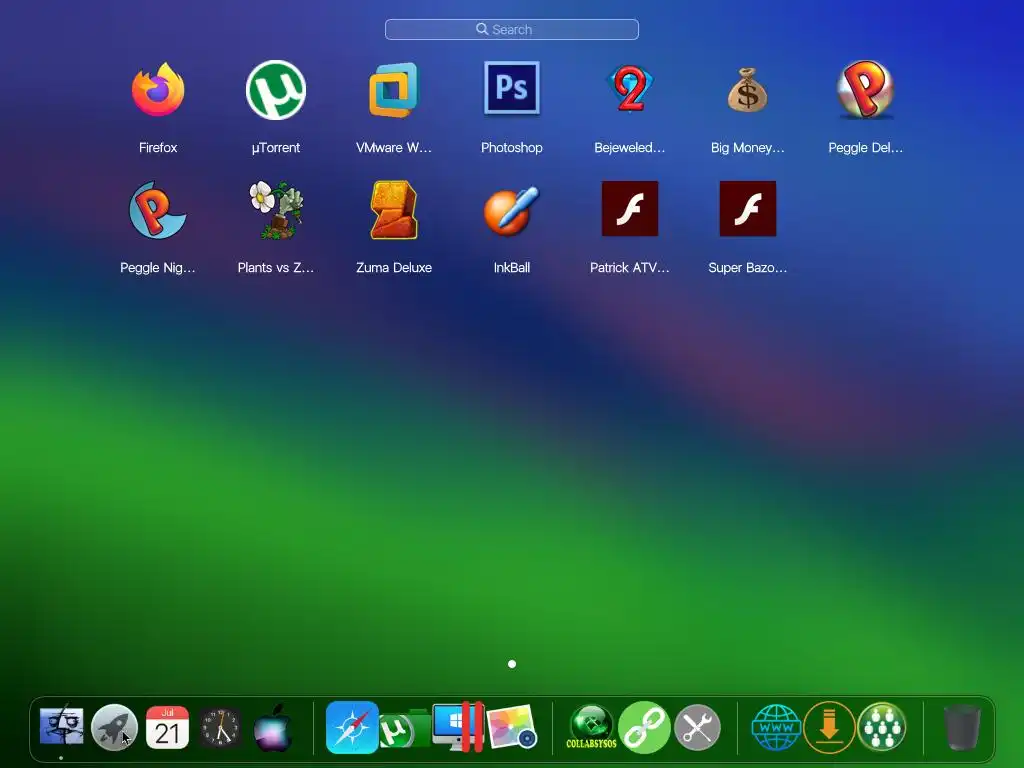Screen dimensions: 1024x768
Task: Click the green chain link icon in dock
Action: pyautogui.click(x=644, y=727)
